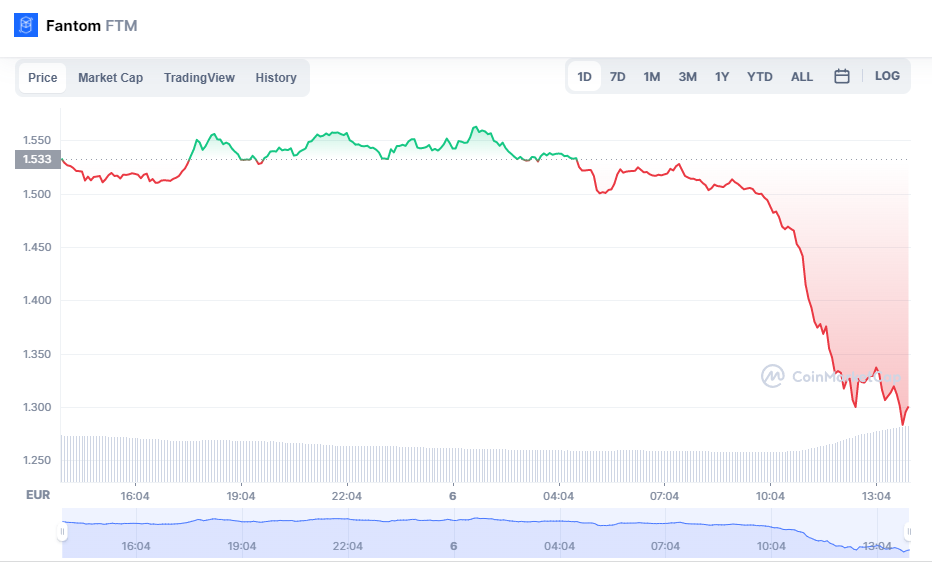Select the 7D time range

click(618, 77)
